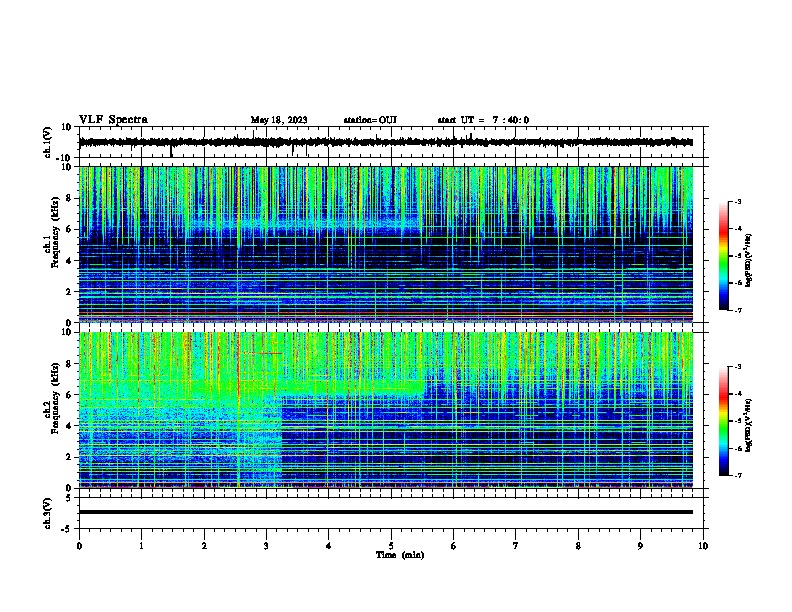Click time-axis tick label "3" at bottom
Screen dimensions: 792x612
(x=266, y=546)
